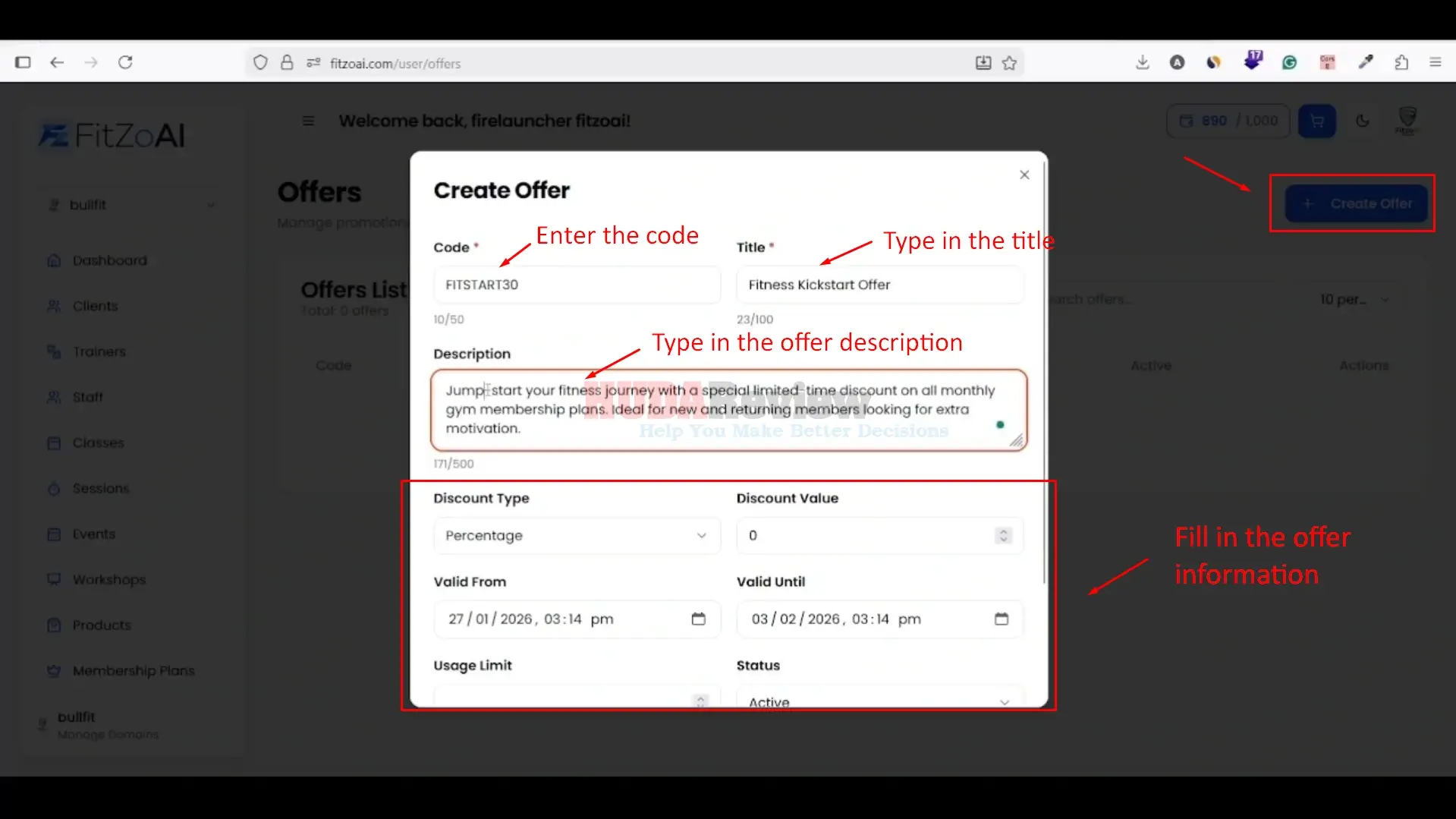The height and width of the screenshot is (819, 1456).
Task: Click inside the Description text area
Action: 728,411
